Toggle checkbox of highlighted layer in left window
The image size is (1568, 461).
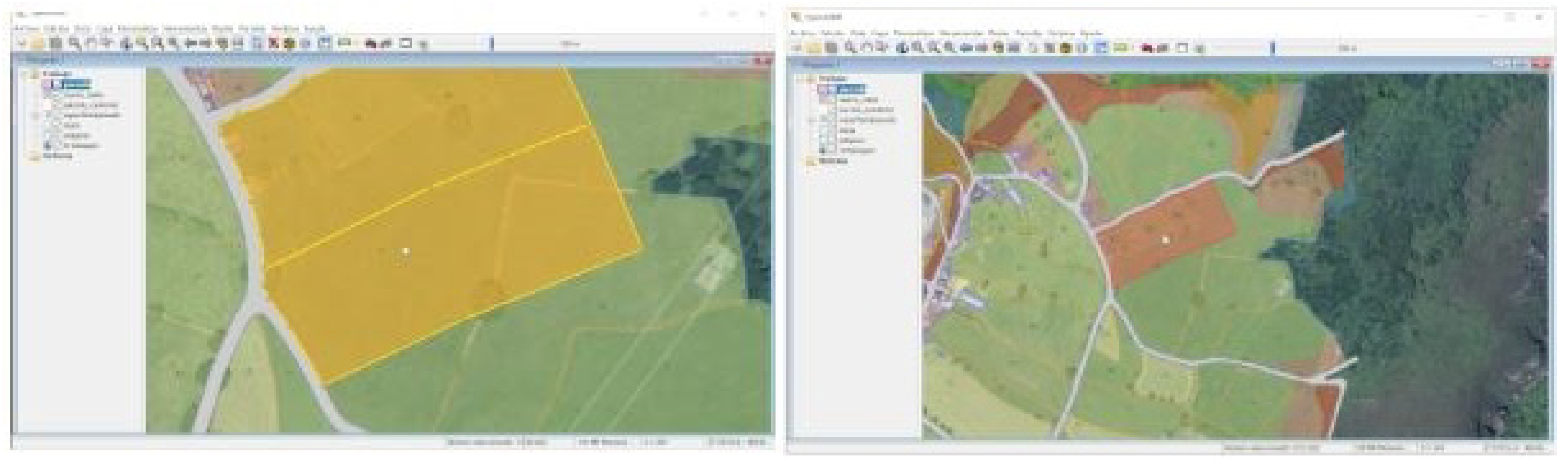[49, 84]
